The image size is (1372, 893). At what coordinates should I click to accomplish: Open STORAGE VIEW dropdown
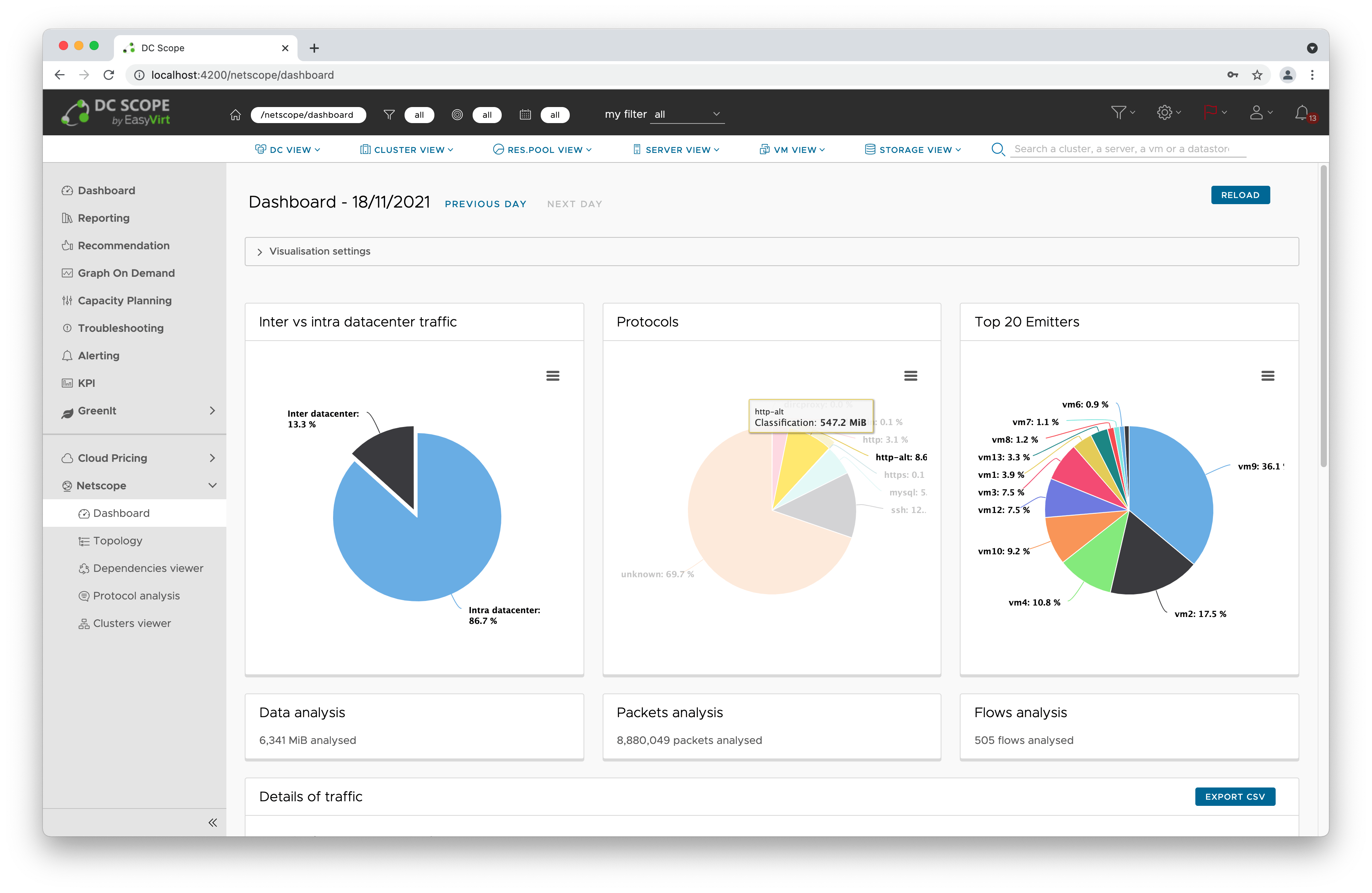913,150
